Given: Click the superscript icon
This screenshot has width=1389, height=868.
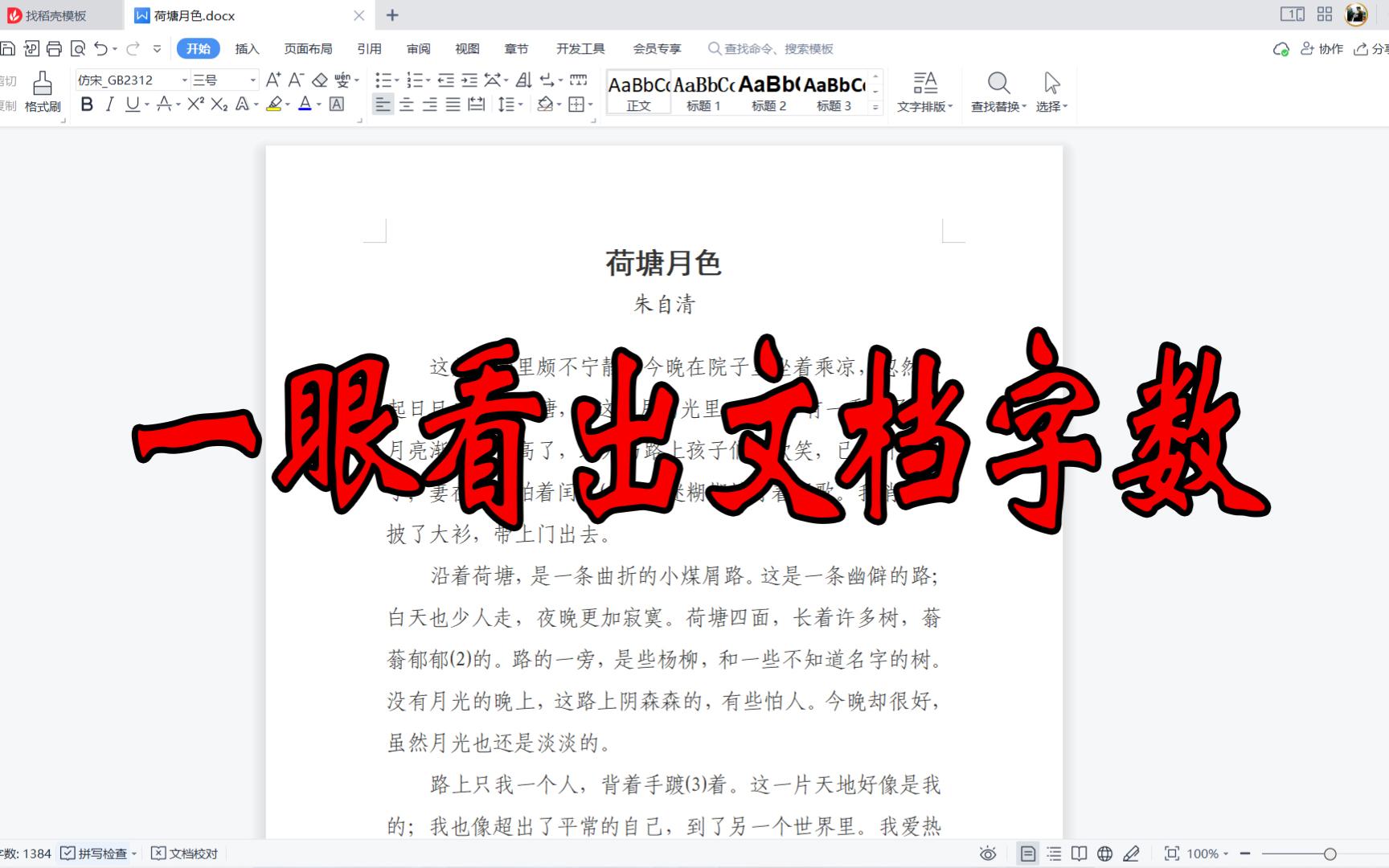Looking at the screenshot, I should coord(195,104).
